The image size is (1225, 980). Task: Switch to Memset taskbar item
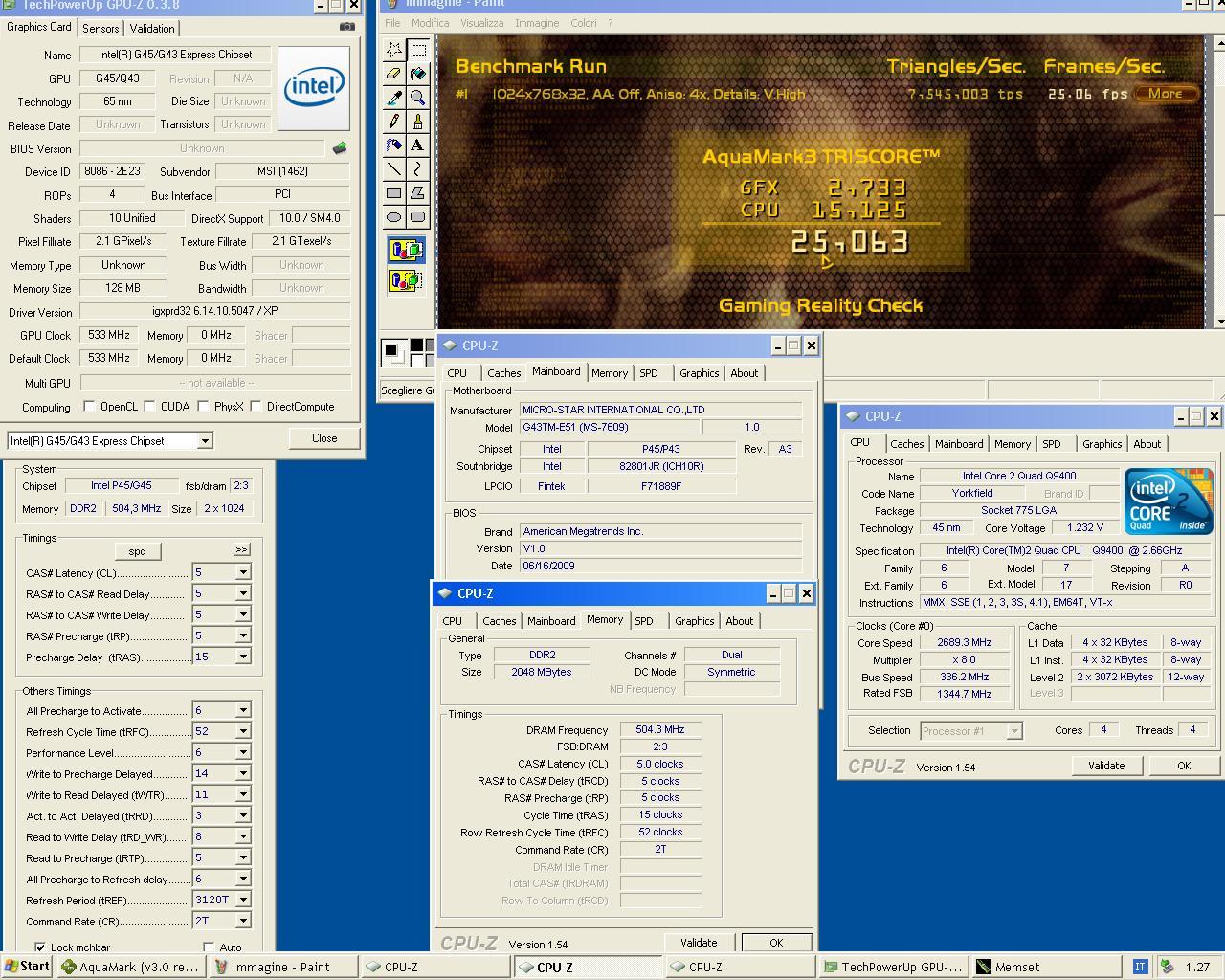pyautogui.click(x=1046, y=967)
